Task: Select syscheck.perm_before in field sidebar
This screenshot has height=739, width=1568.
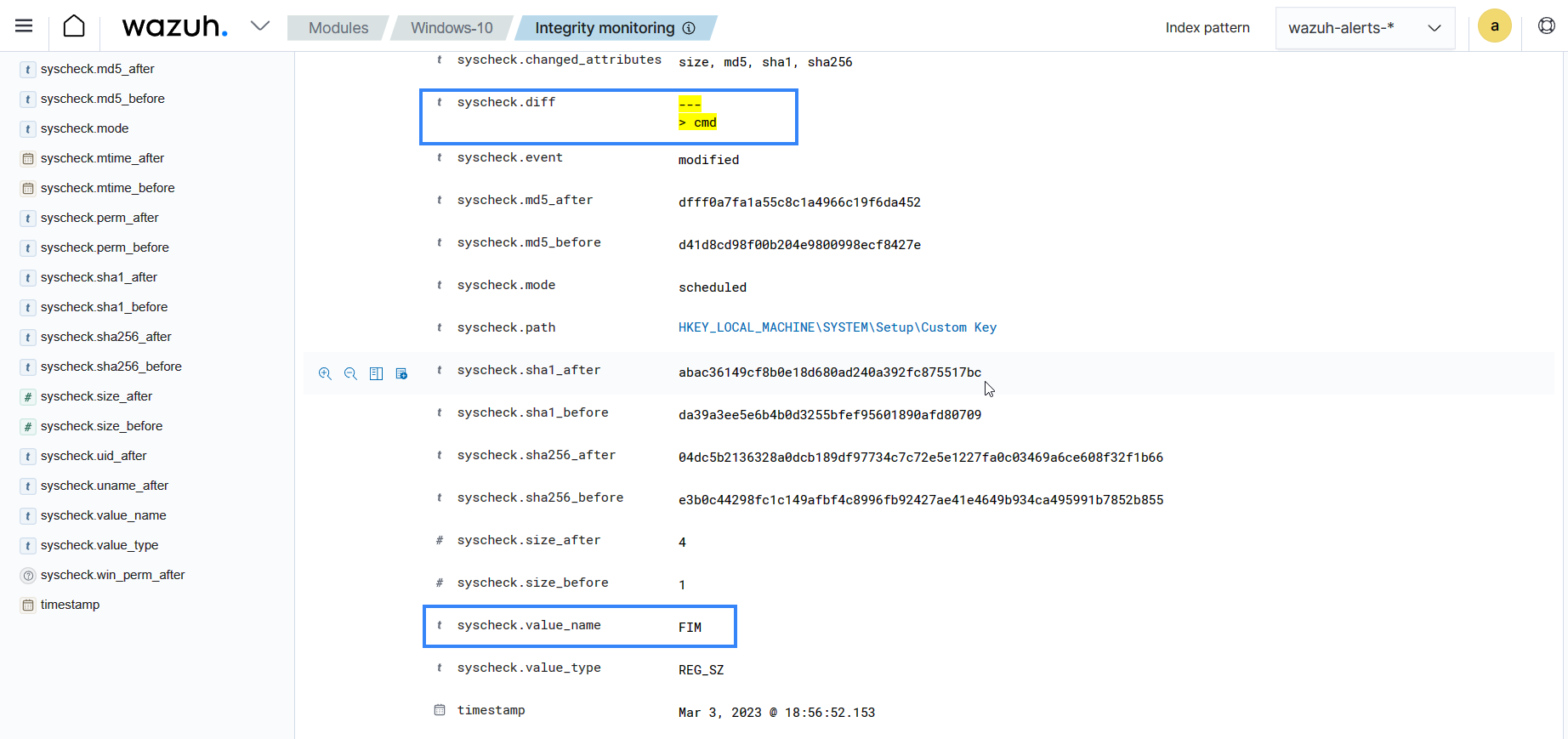Action: [105, 247]
